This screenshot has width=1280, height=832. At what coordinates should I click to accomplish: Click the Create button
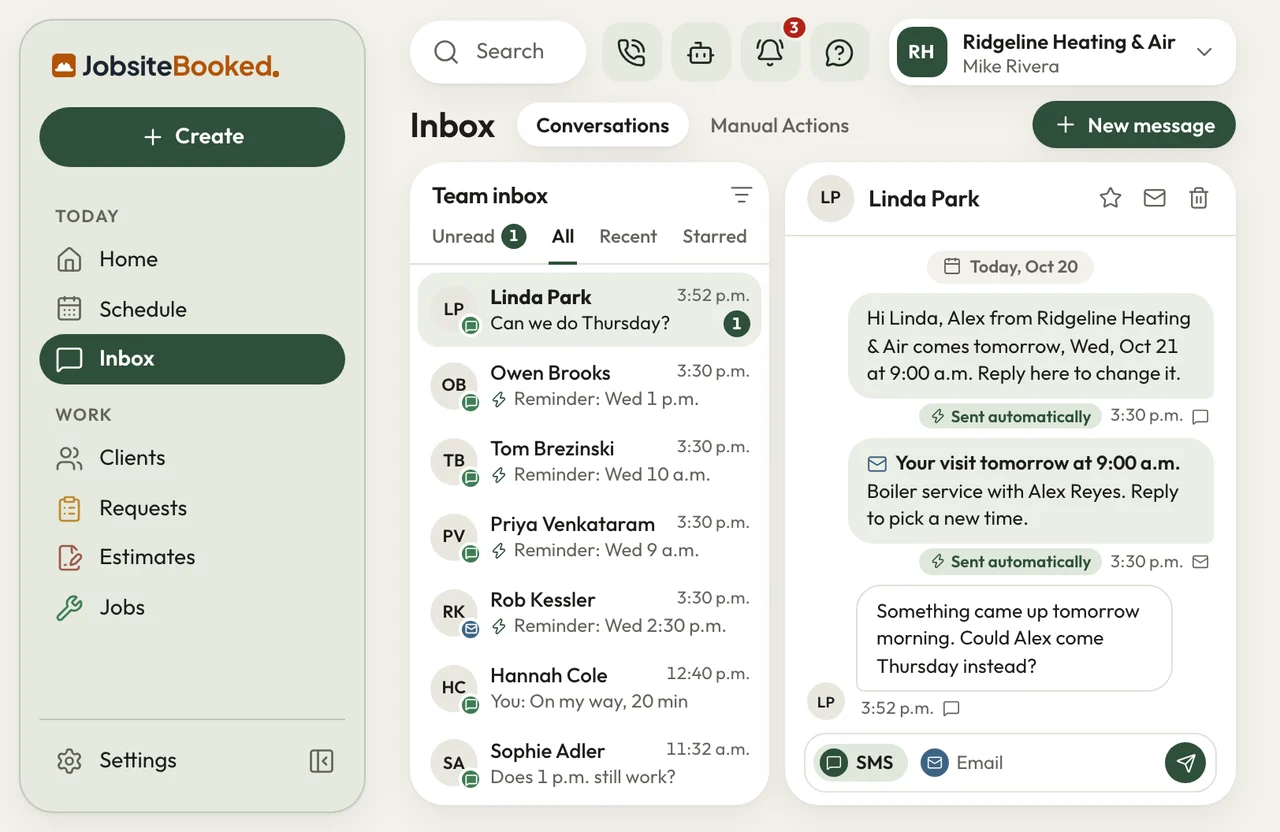(192, 137)
